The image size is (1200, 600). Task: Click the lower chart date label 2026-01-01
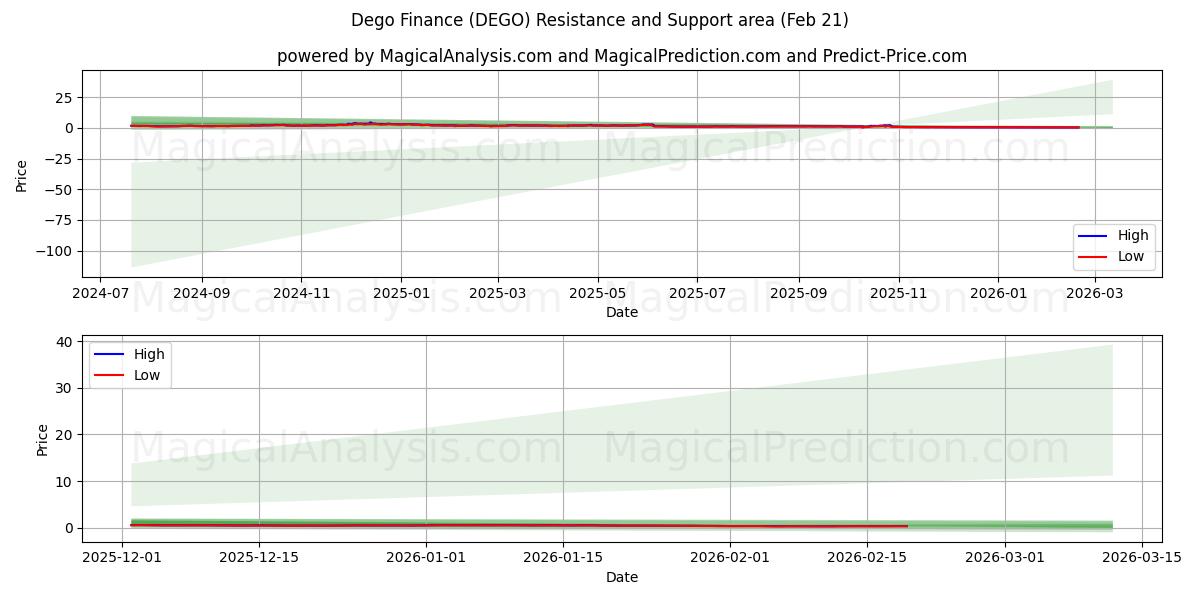pos(426,558)
